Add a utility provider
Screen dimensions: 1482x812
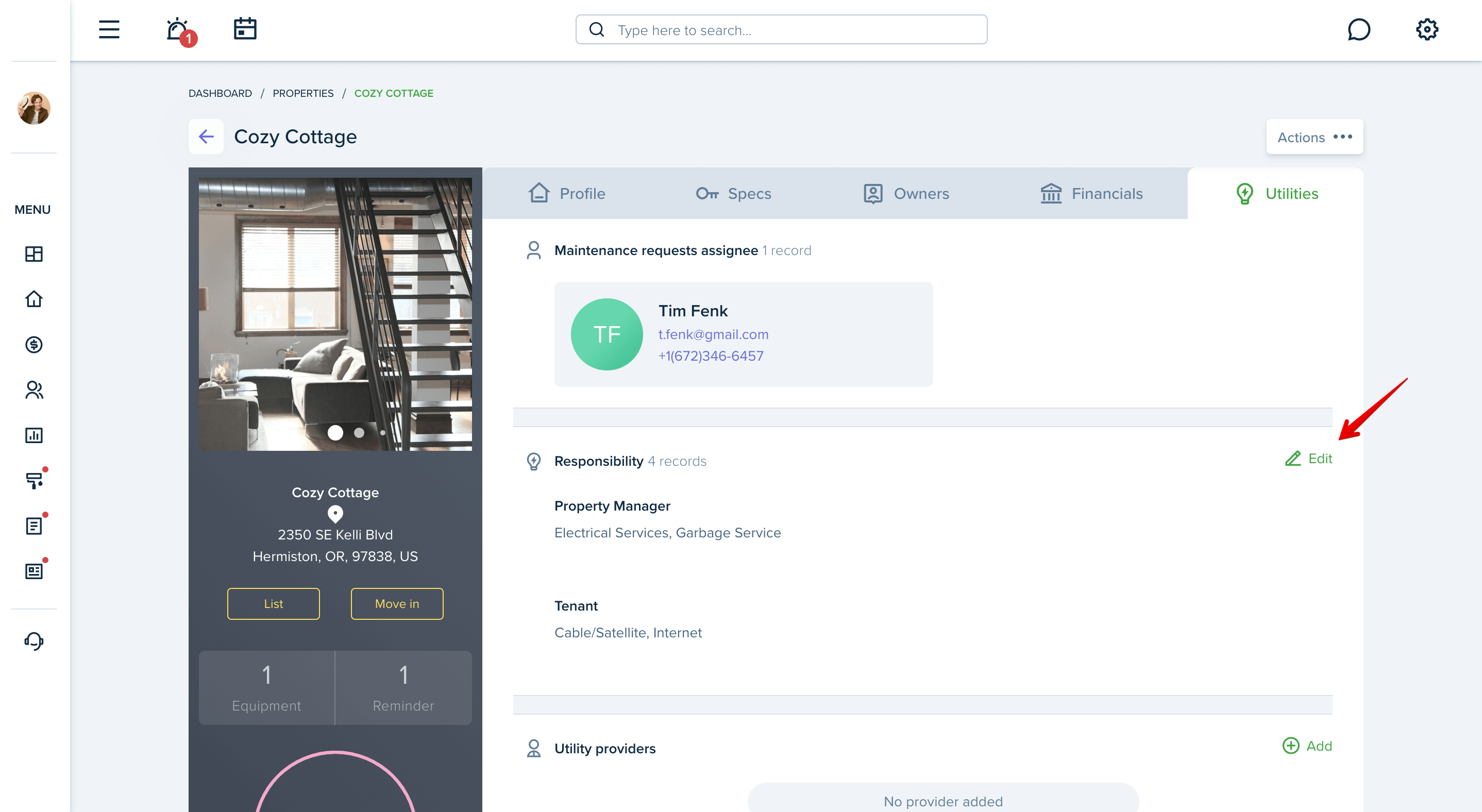point(1307,746)
